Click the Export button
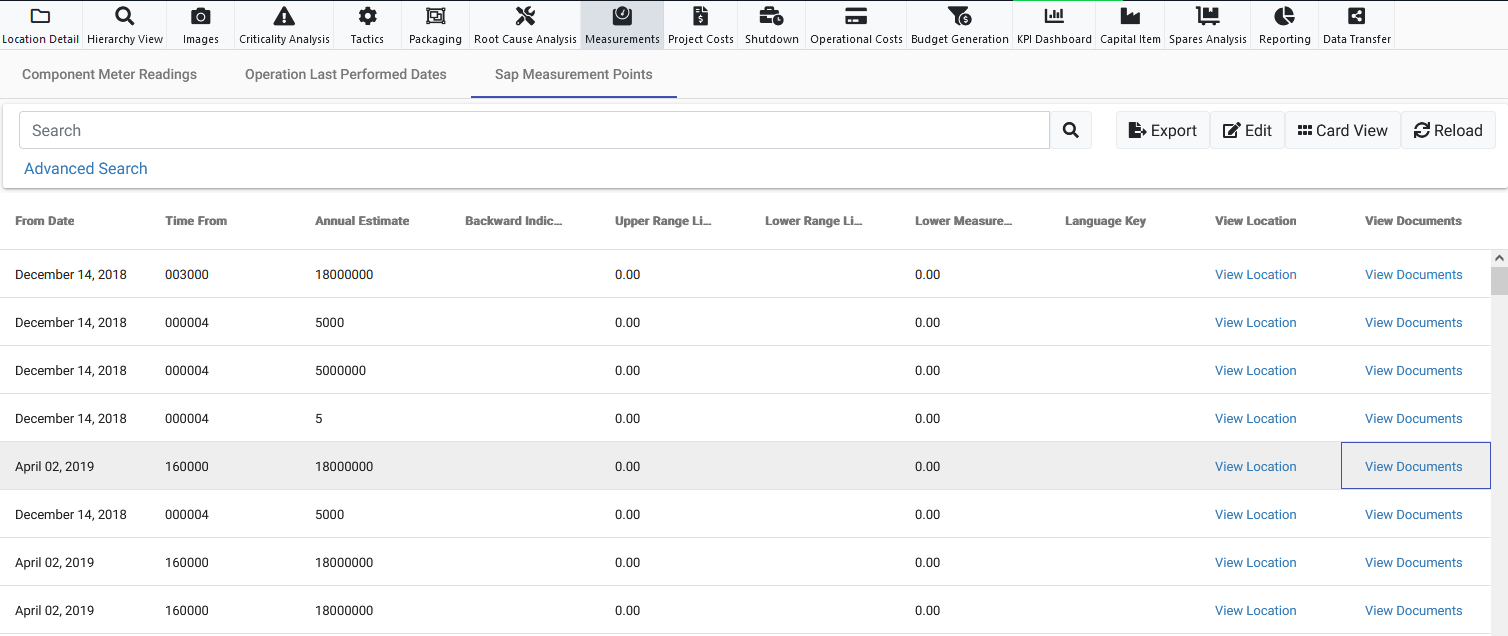Image resolution: width=1508 pixels, height=636 pixels. pos(1163,130)
